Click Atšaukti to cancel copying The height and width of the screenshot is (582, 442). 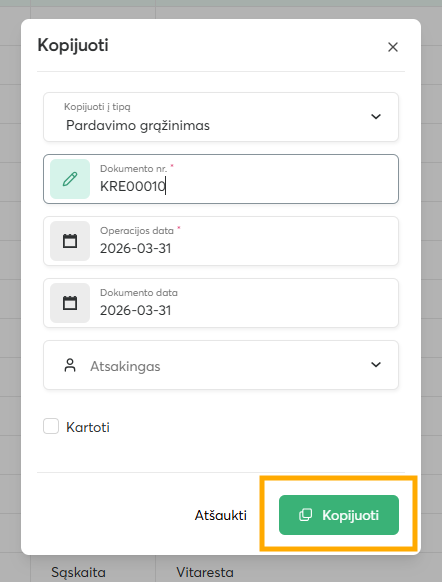point(221,515)
